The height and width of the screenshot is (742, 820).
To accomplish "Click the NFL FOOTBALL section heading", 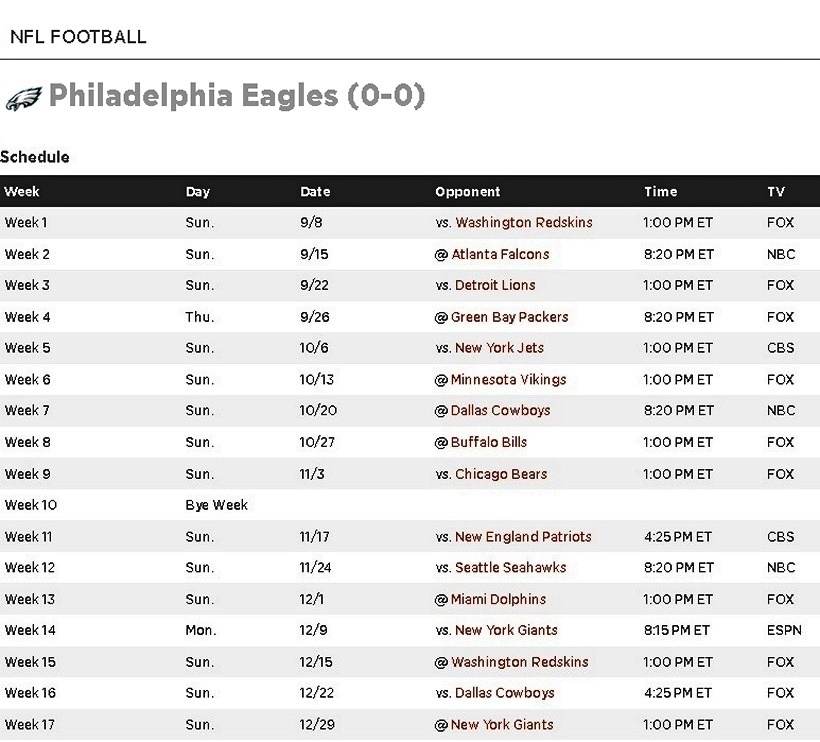I will [x=78, y=37].
